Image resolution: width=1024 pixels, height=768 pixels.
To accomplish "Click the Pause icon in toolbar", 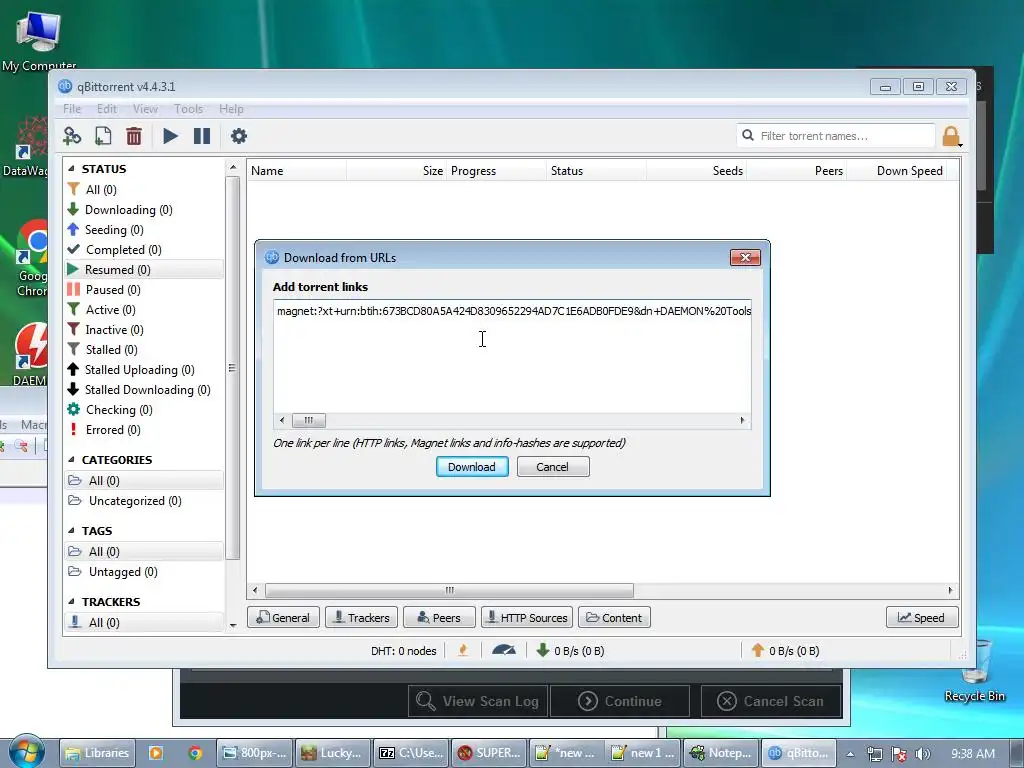I will coord(202,136).
